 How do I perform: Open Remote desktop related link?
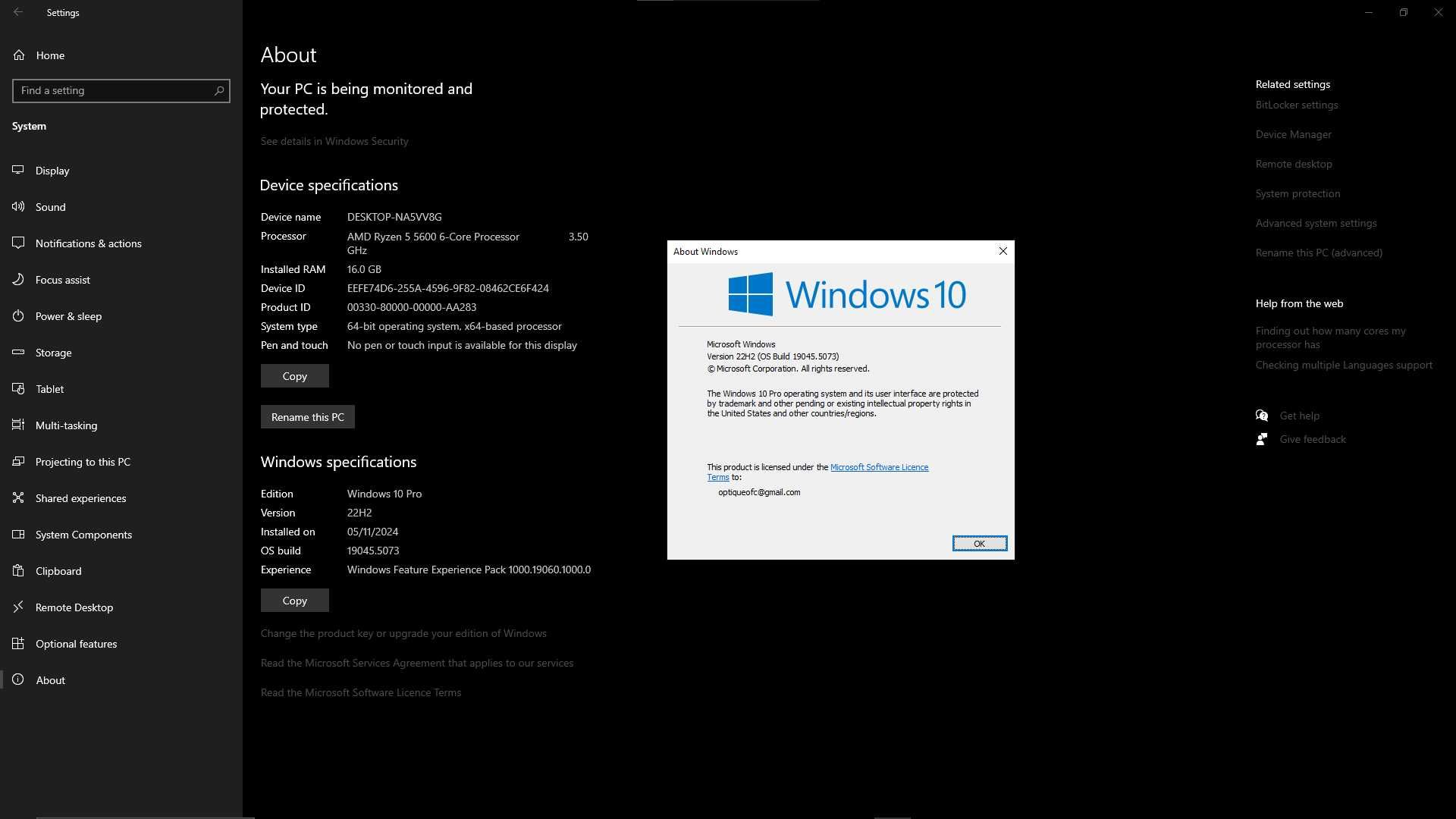(x=1294, y=164)
